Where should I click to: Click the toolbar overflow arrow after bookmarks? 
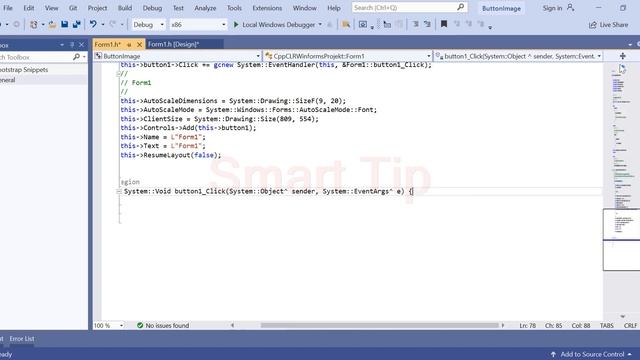tap(490, 27)
